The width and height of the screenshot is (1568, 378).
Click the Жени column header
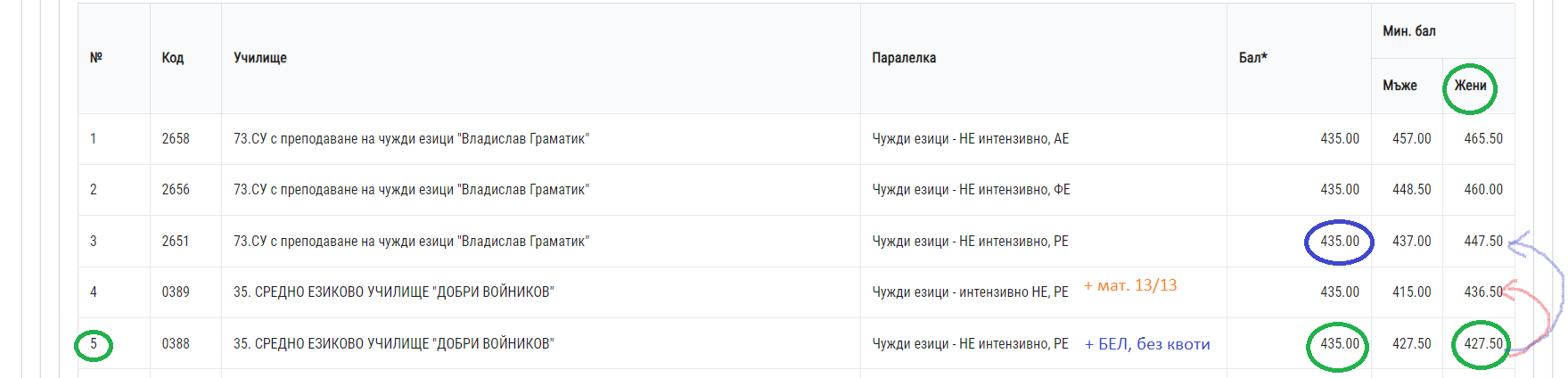point(1470,86)
